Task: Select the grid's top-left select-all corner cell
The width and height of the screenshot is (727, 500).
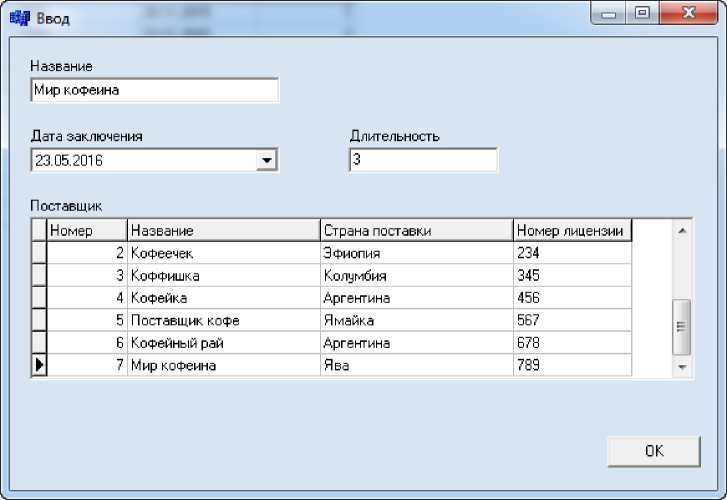Action: click(39, 230)
